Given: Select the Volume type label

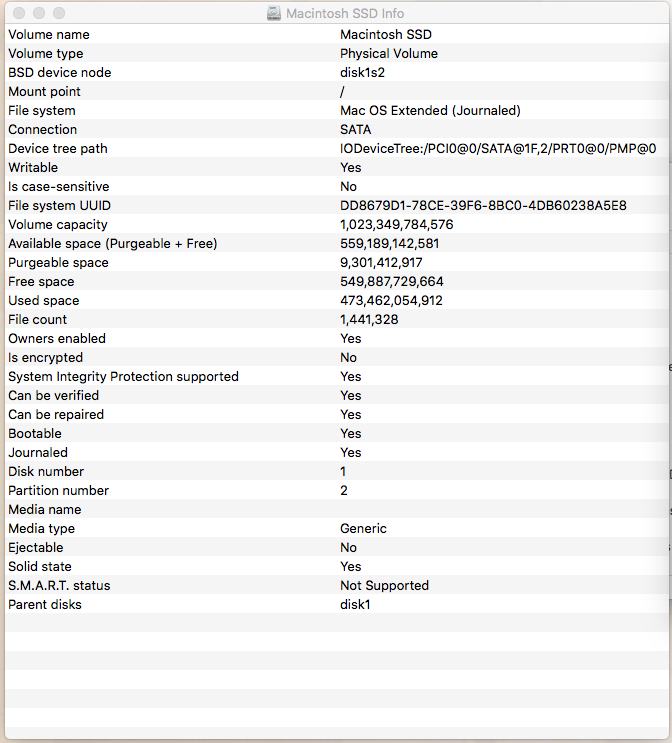Looking at the screenshot, I should 45,54.
